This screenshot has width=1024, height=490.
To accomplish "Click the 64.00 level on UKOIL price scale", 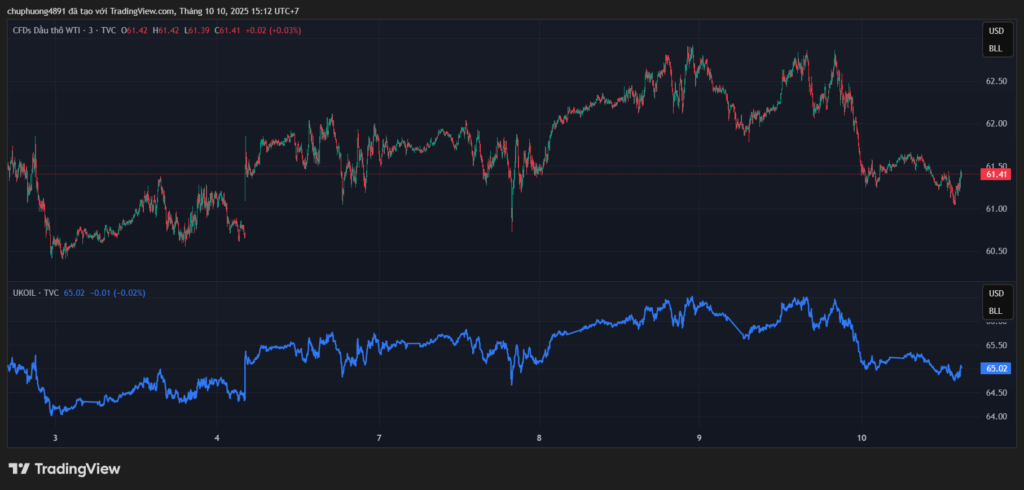I will 996,416.
